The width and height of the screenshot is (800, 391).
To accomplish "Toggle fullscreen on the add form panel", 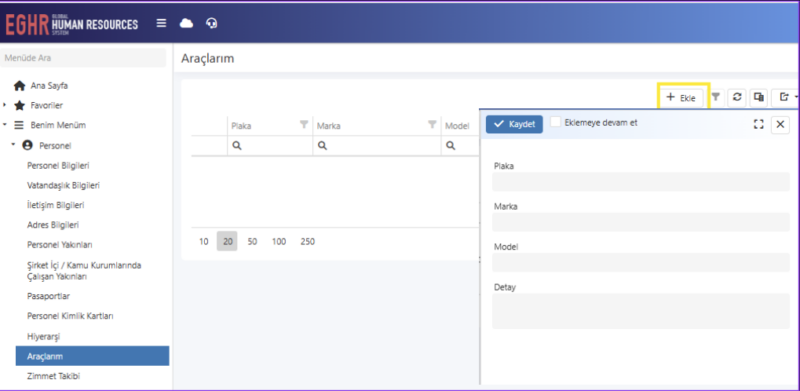I will coord(759,125).
